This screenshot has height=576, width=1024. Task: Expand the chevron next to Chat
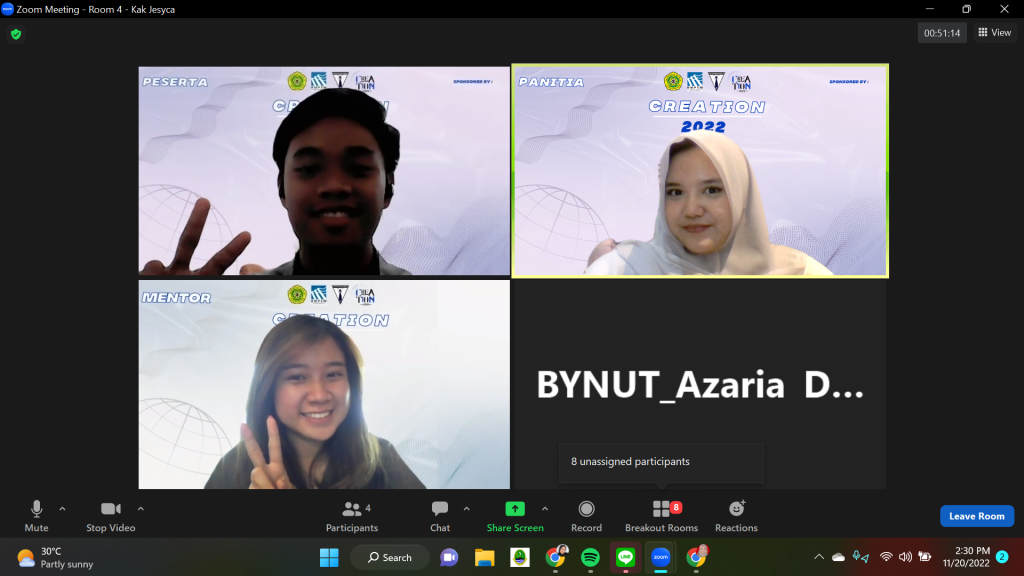(466, 508)
